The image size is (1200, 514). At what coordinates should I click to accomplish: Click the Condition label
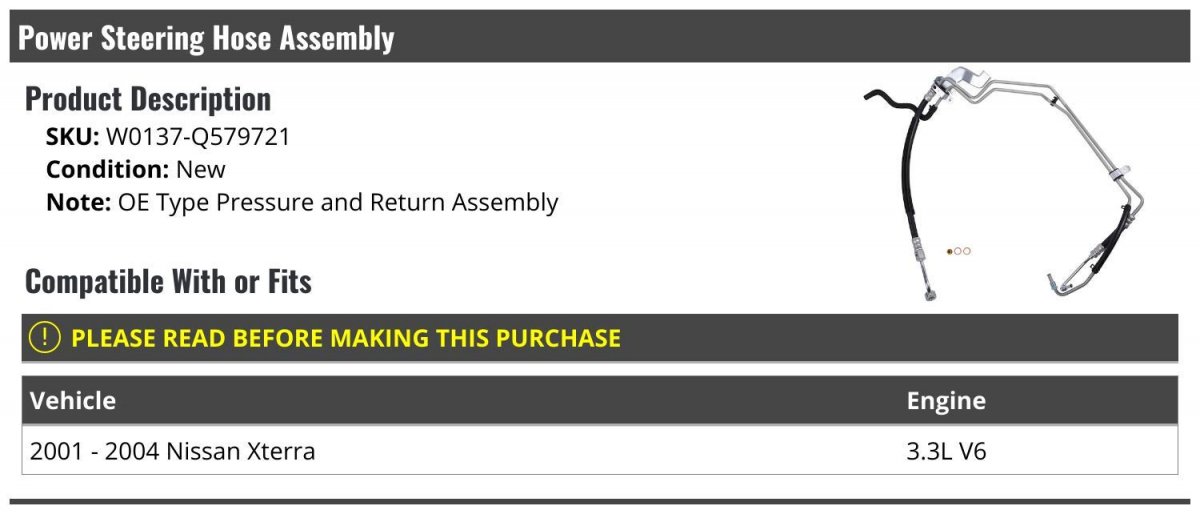click(x=108, y=170)
